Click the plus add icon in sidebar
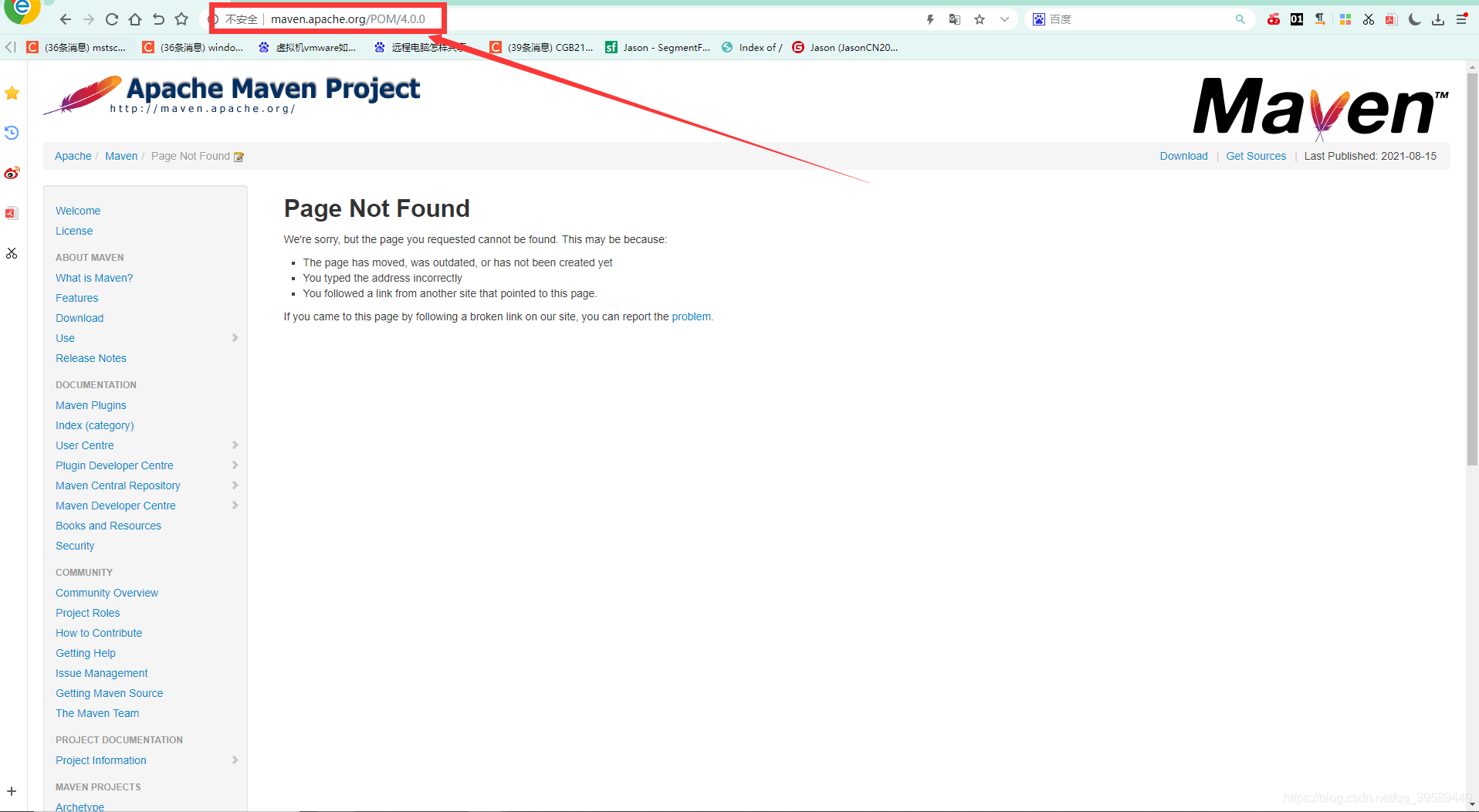 tap(12, 791)
